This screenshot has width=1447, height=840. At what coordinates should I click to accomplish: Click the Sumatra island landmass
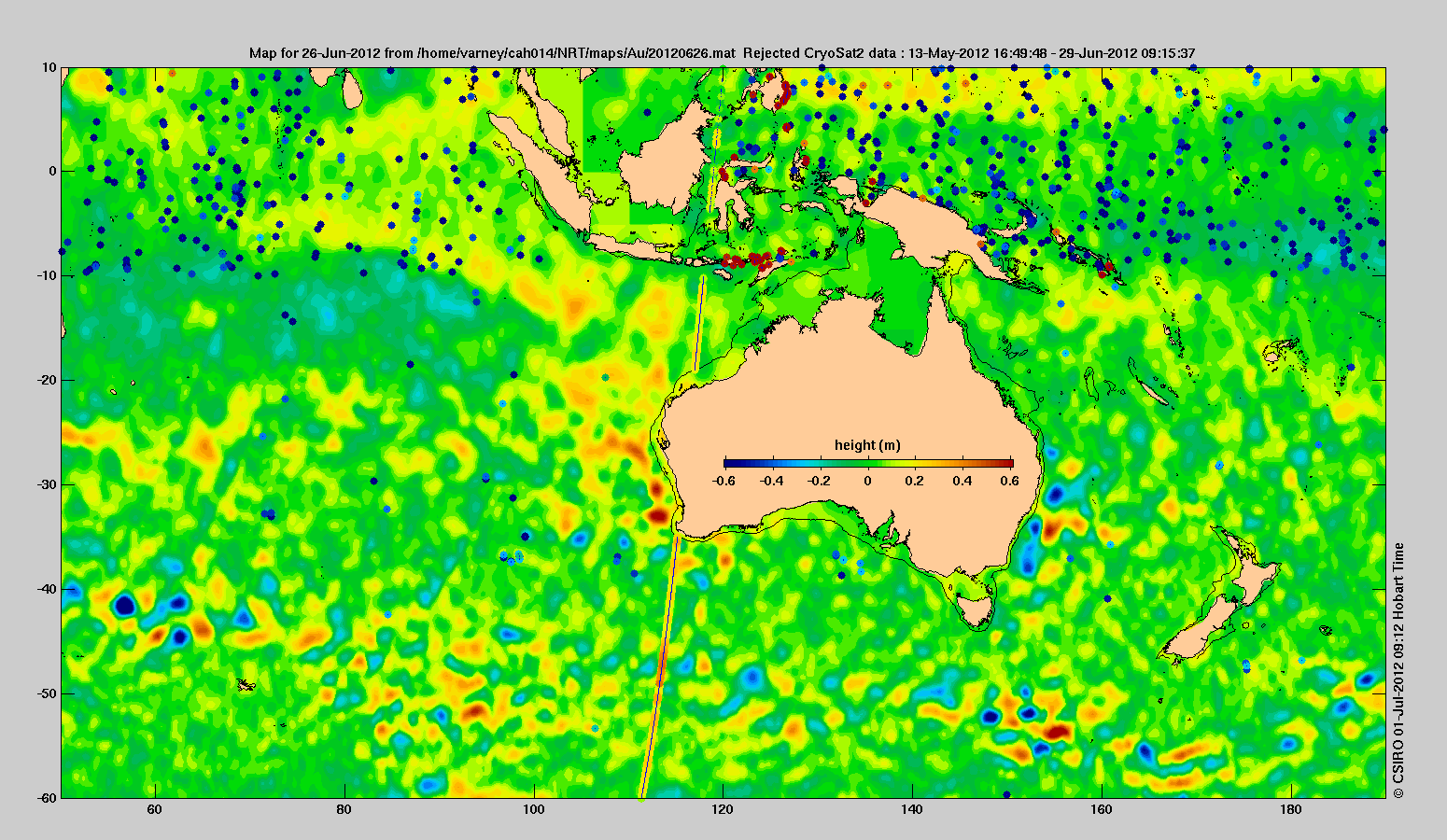click(543, 173)
